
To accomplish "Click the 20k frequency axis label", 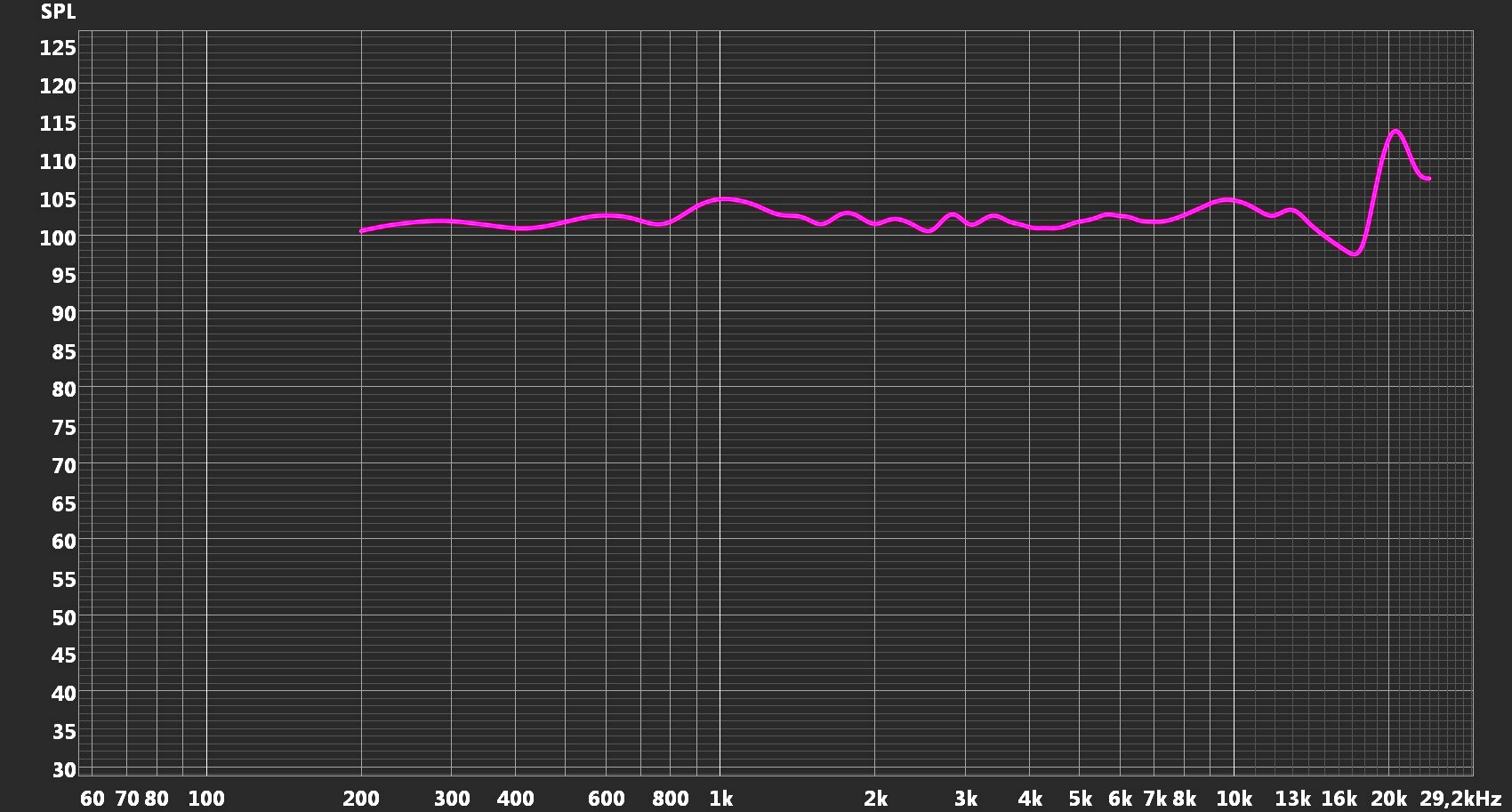I will pyautogui.click(x=1388, y=799).
